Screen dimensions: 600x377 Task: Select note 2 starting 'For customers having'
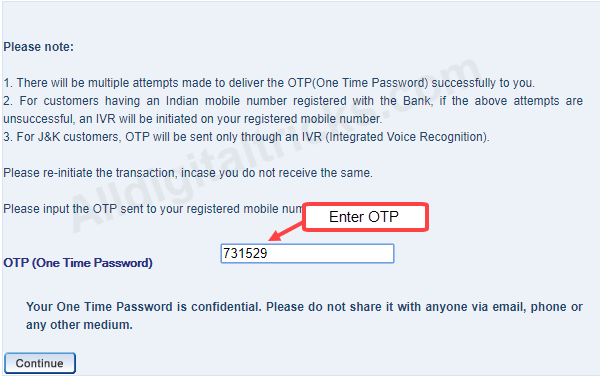point(293,110)
